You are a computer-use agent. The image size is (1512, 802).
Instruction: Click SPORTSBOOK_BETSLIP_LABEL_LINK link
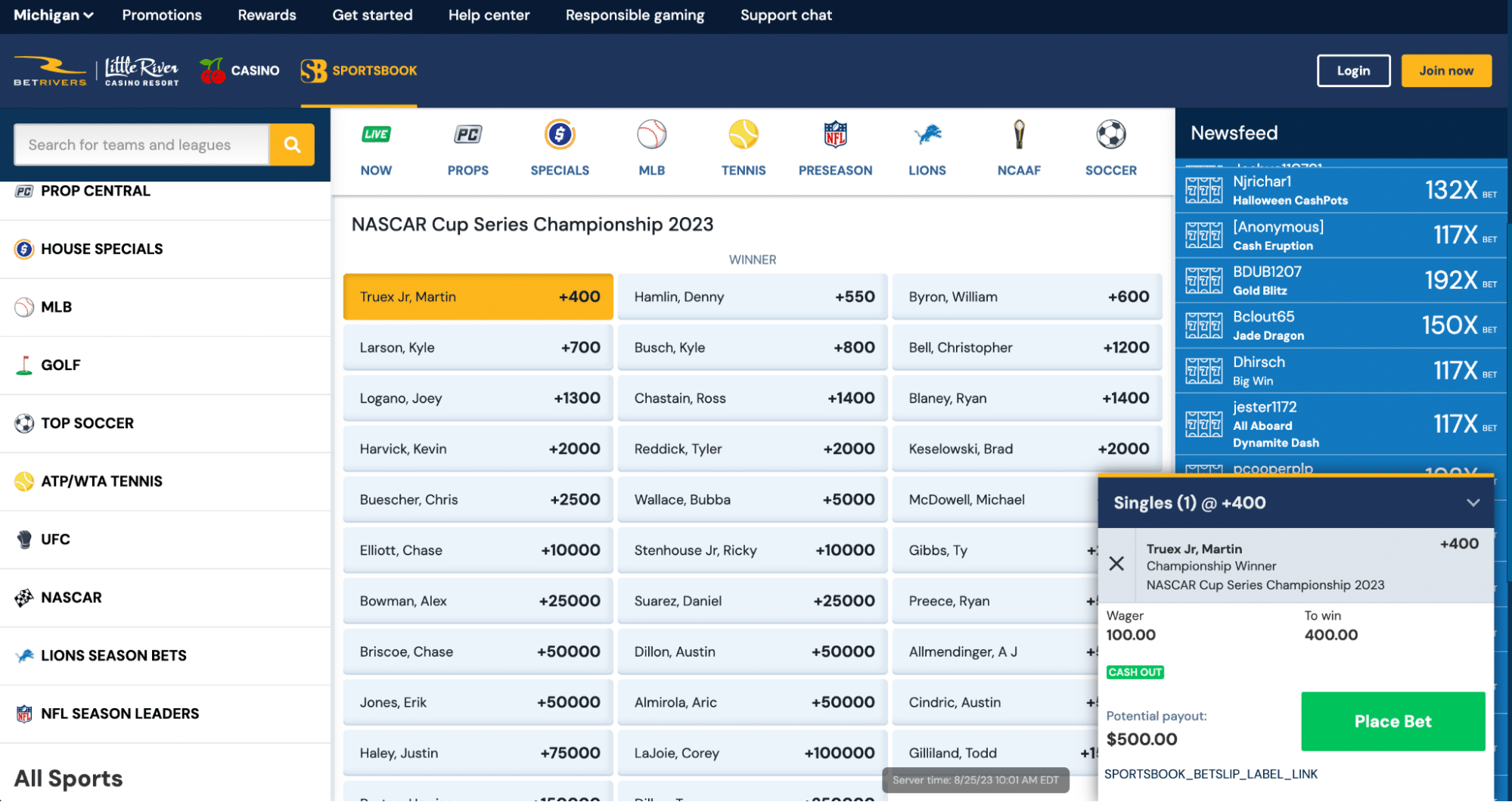pos(1210,774)
